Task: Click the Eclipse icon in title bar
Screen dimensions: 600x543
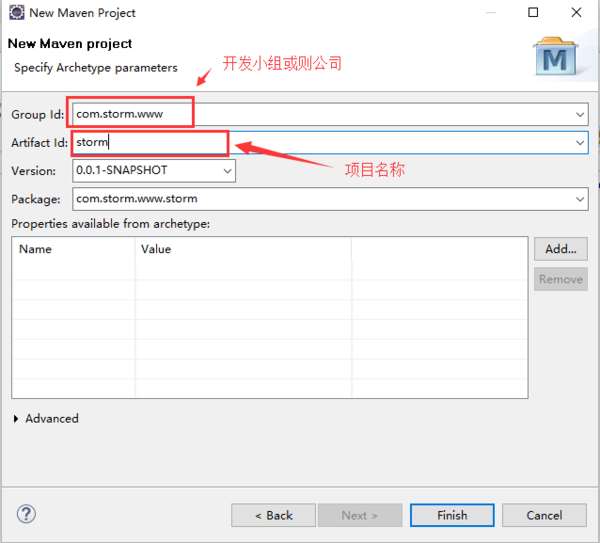Action: (x=17, y=12)
